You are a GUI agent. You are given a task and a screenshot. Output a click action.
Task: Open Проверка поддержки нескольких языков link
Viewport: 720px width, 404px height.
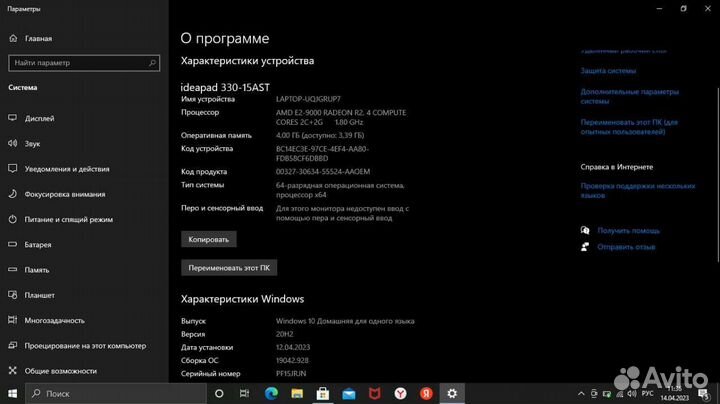[x=638, y=191]
